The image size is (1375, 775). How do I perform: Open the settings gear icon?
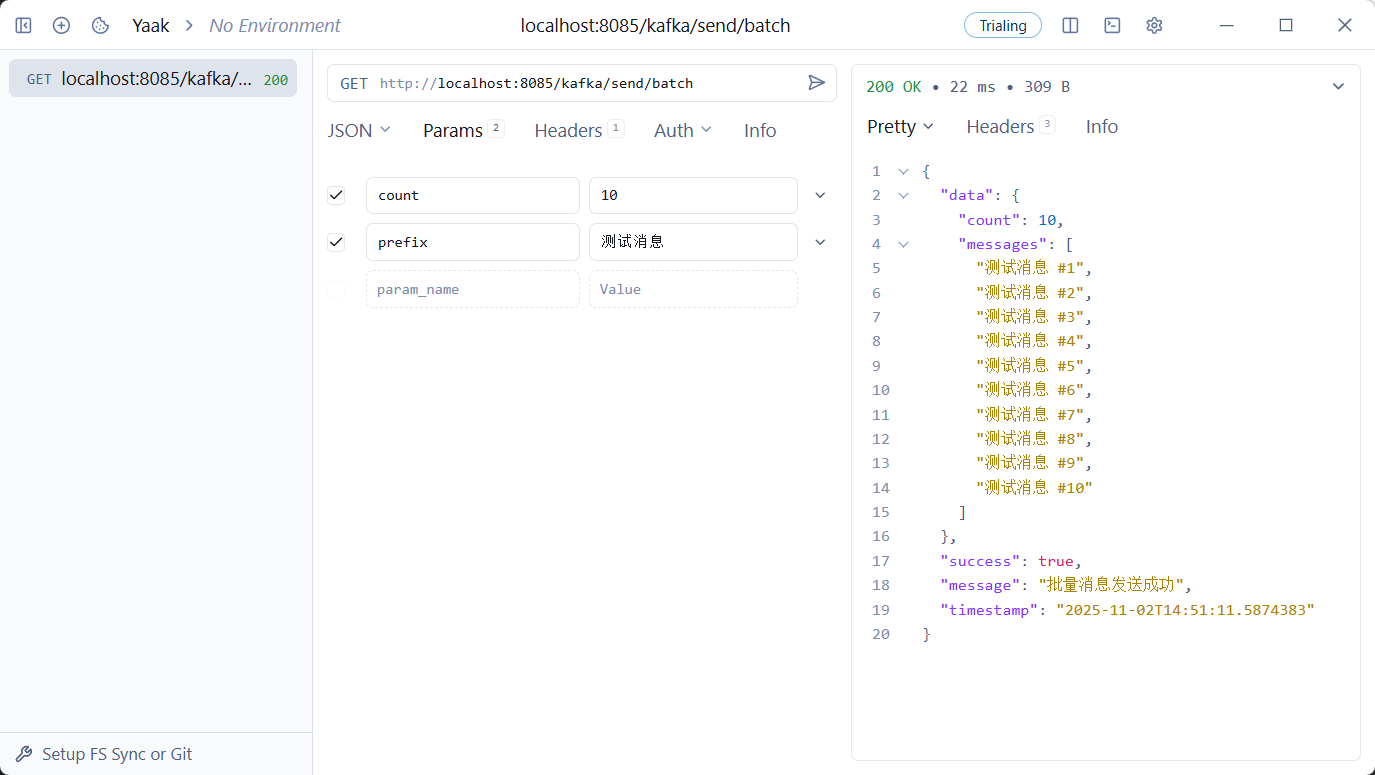(x=1154, y=25)
